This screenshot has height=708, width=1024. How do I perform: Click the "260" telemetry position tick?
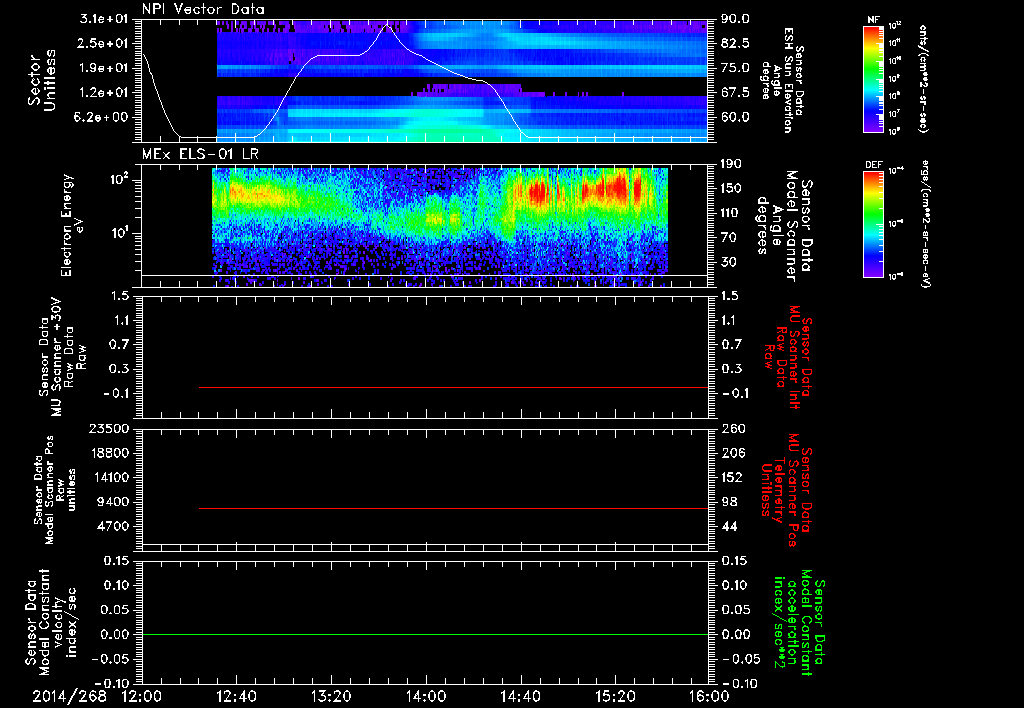(x=732, y=429)
